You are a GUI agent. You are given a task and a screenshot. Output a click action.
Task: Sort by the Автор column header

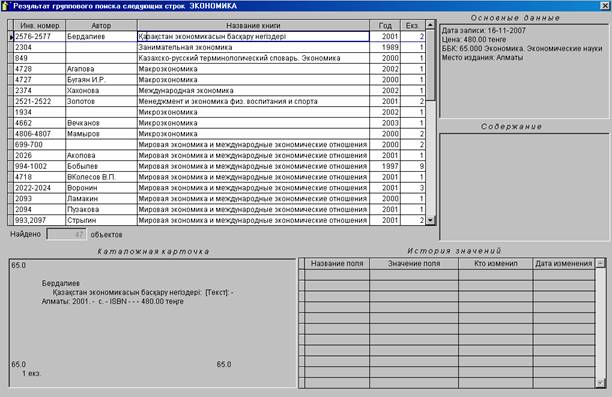point(101,25)
